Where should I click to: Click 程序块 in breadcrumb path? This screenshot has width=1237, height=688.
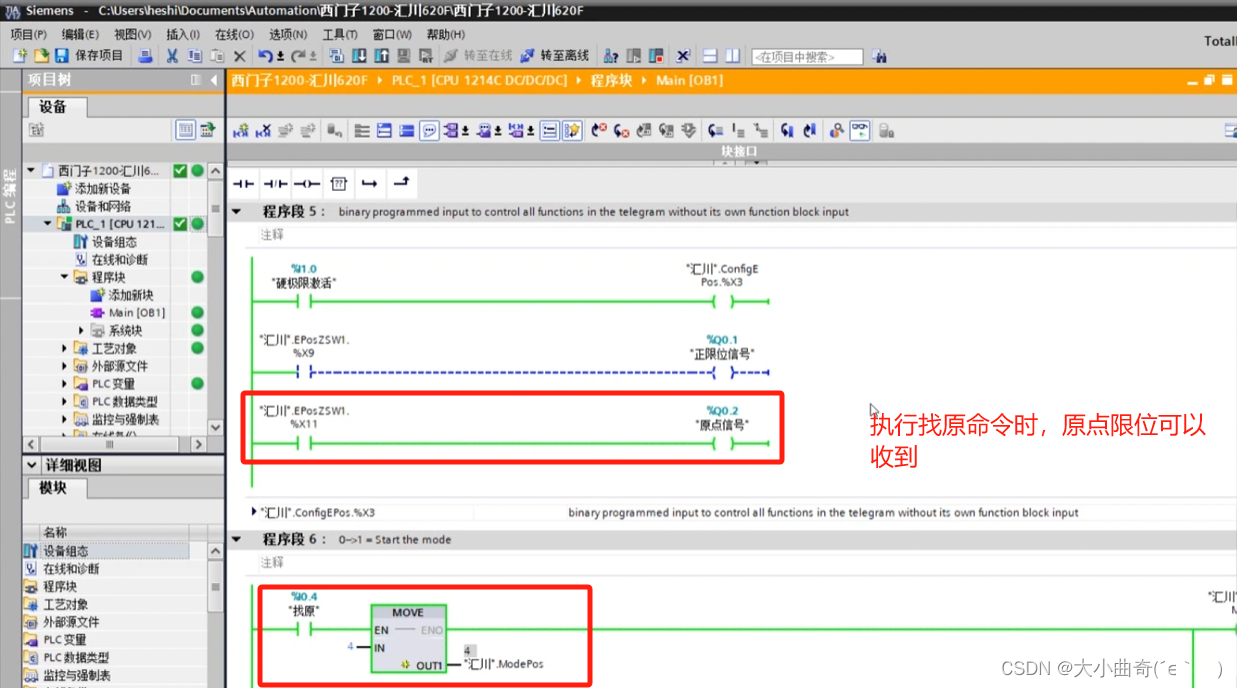pyautogui.click(x=611, y=80)
